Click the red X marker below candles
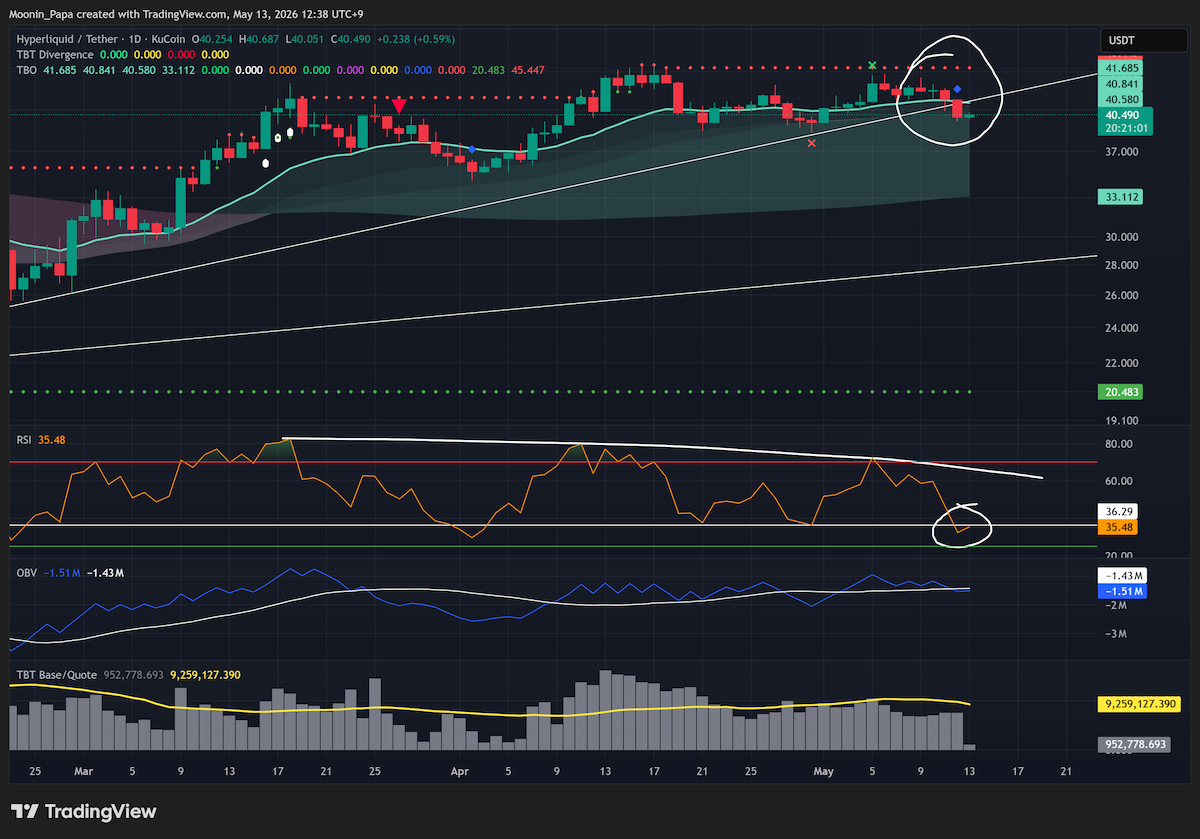The image size is (1200, 839). click(811, 143)
